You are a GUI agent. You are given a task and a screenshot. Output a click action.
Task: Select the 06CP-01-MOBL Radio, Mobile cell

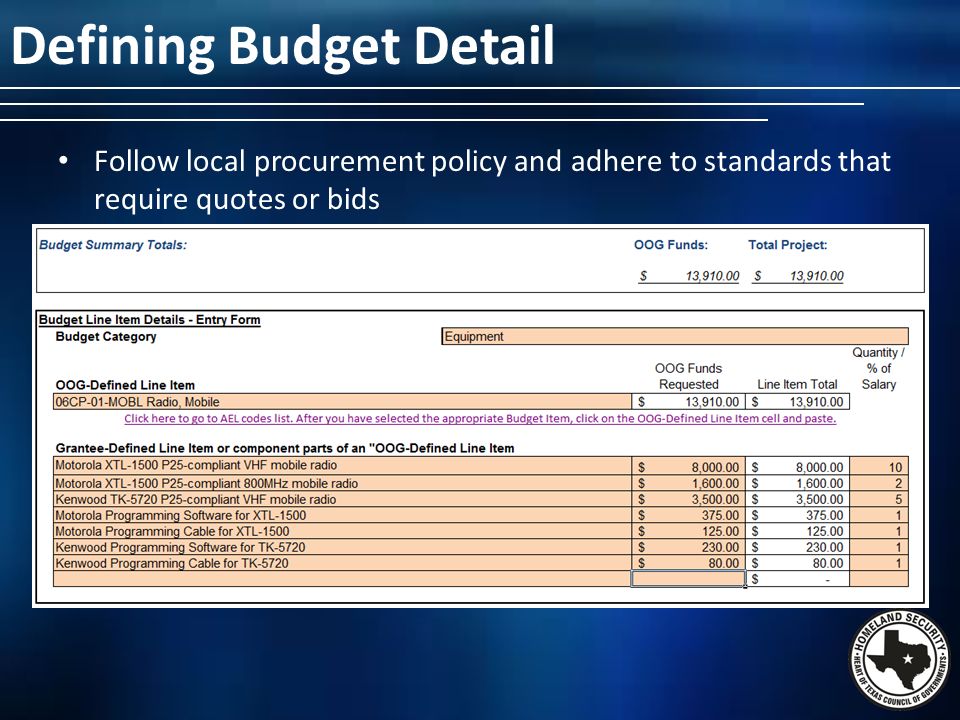pyautogui.click(x=342, y=402)
